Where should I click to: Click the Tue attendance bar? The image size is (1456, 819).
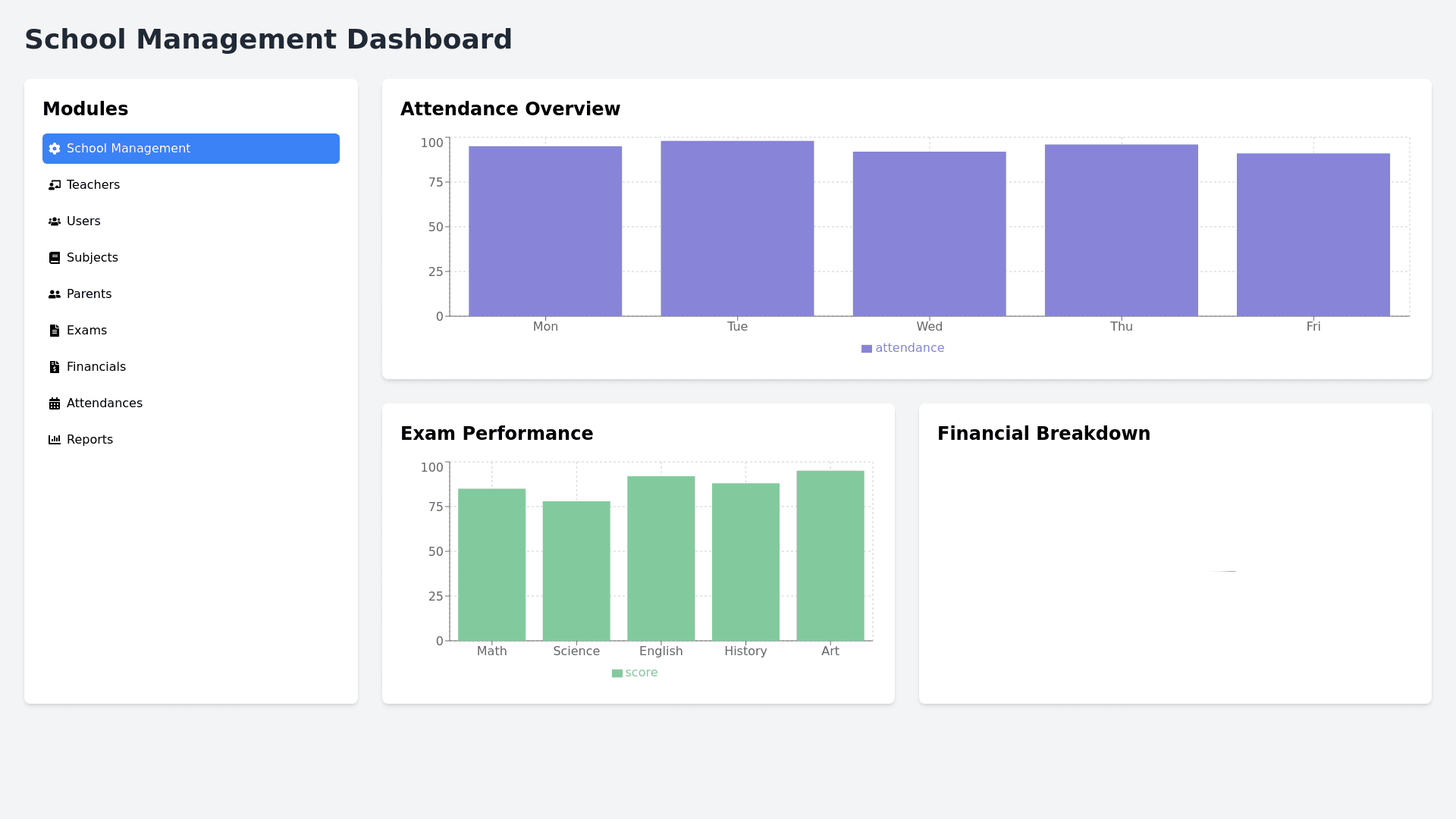[737, 228]
